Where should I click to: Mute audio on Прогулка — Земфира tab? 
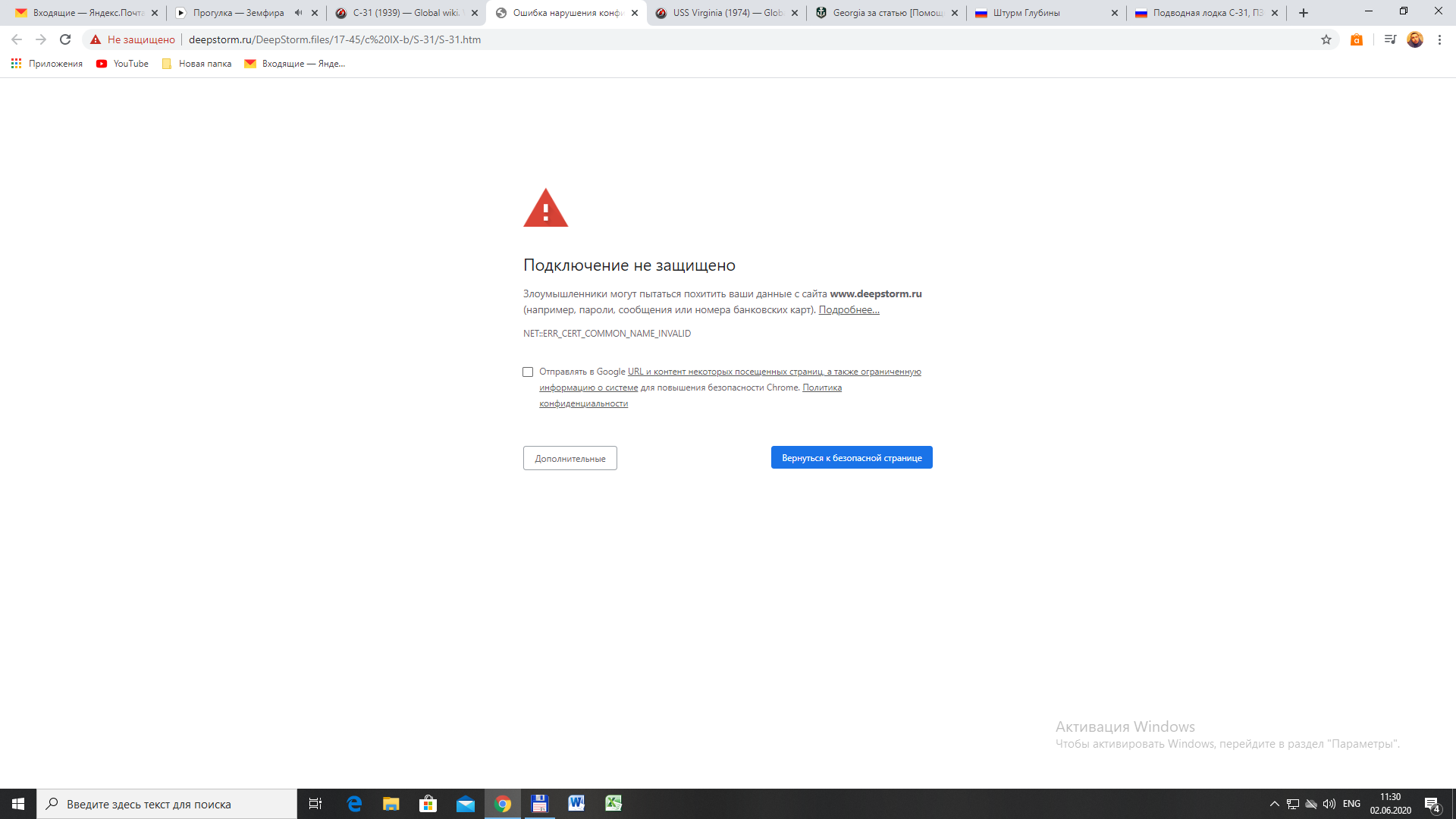coord(298,13)
